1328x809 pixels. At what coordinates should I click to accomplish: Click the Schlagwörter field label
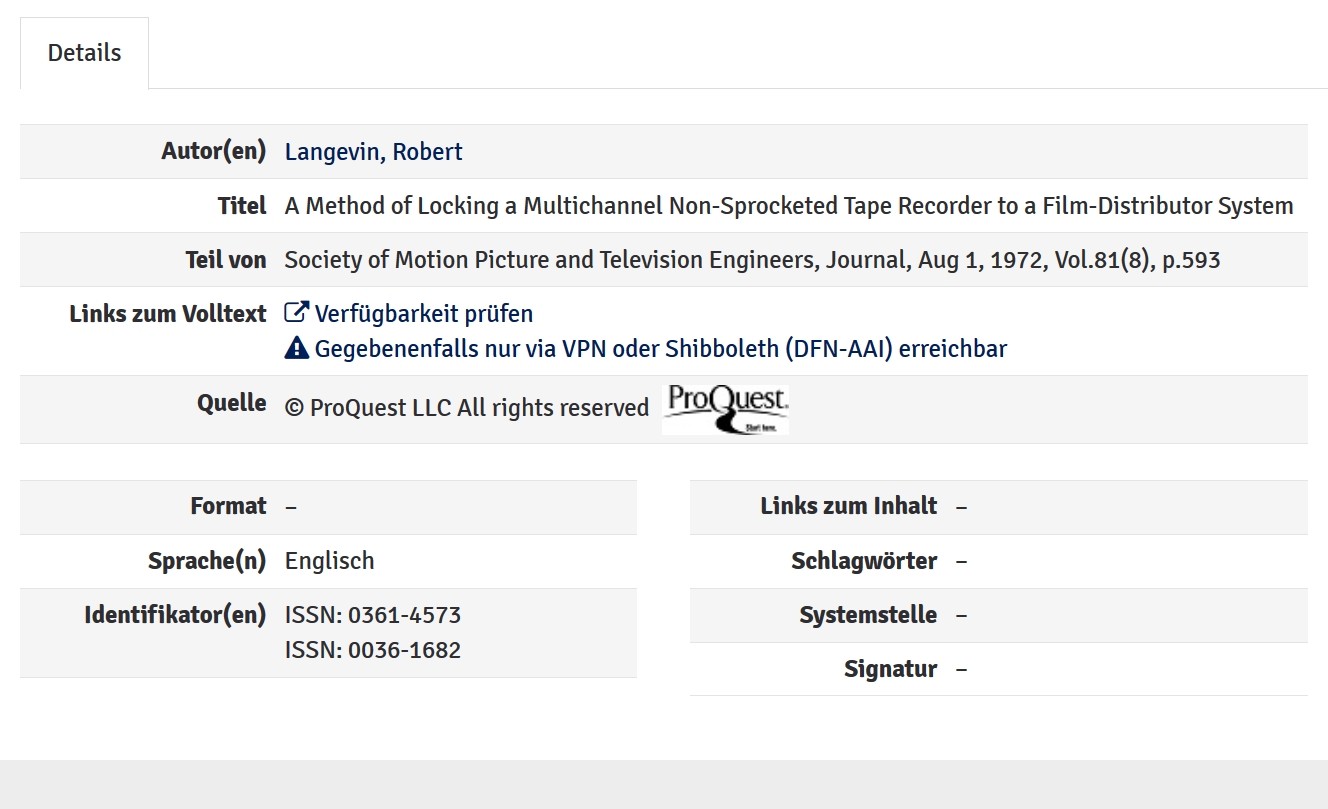coord(864,561)
